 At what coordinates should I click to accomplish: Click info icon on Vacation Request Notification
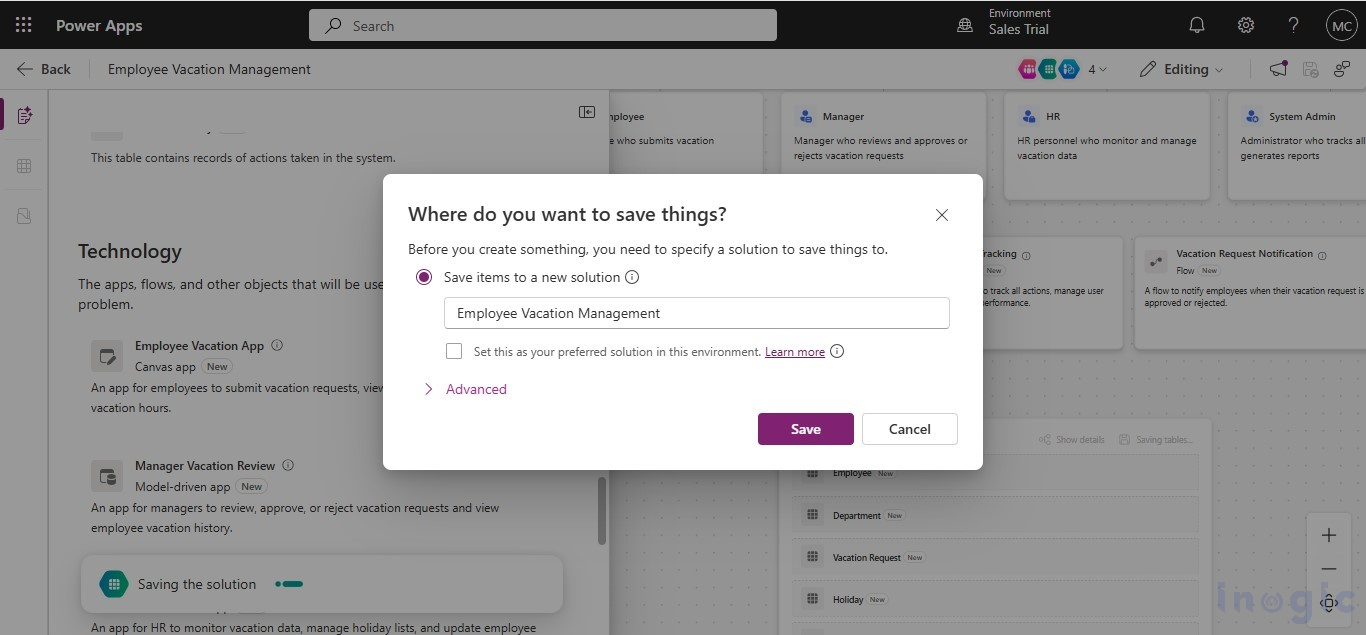[x=1322, y=255]
